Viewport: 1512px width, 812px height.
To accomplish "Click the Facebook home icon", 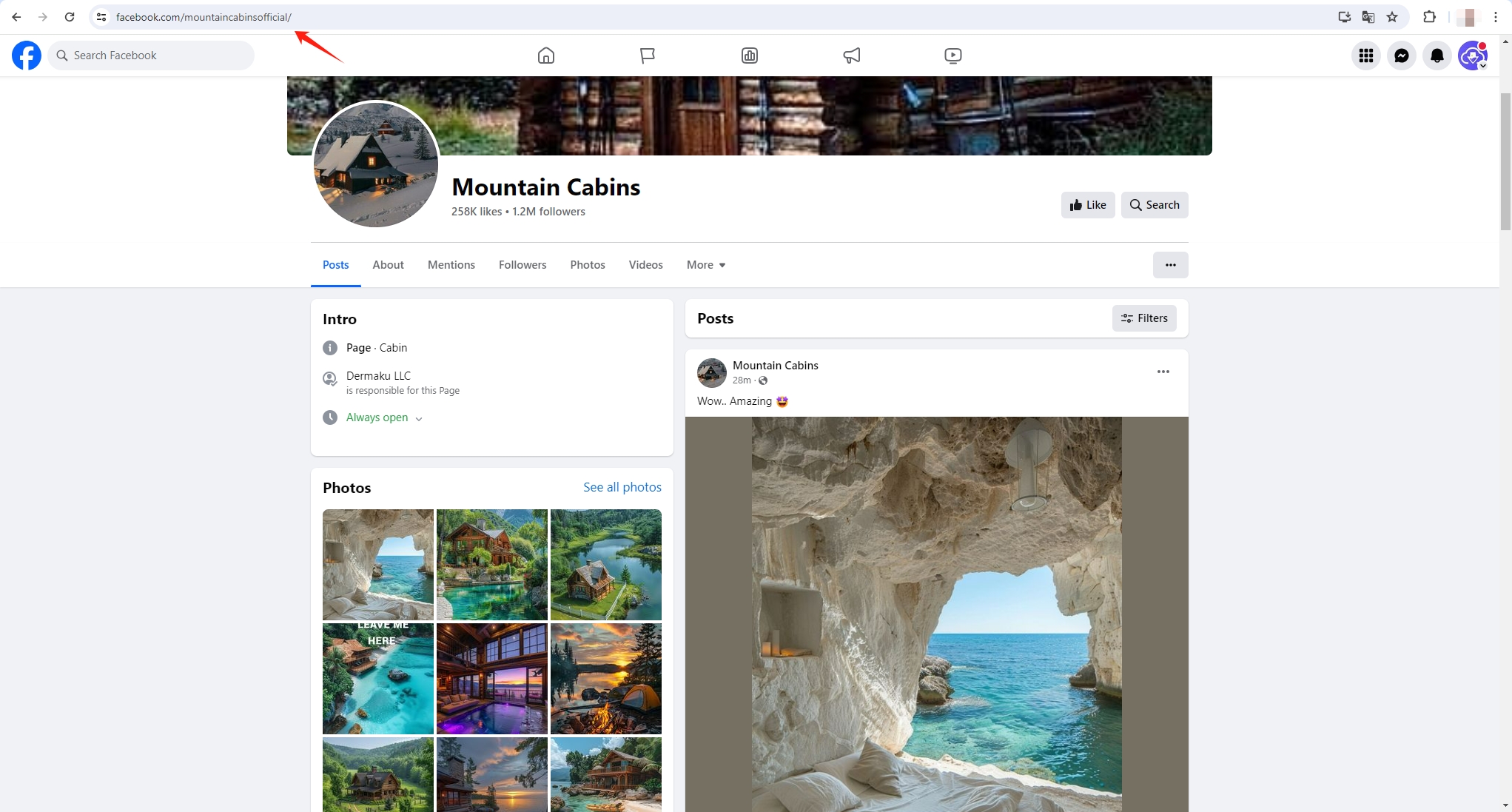I will point(546,55).
